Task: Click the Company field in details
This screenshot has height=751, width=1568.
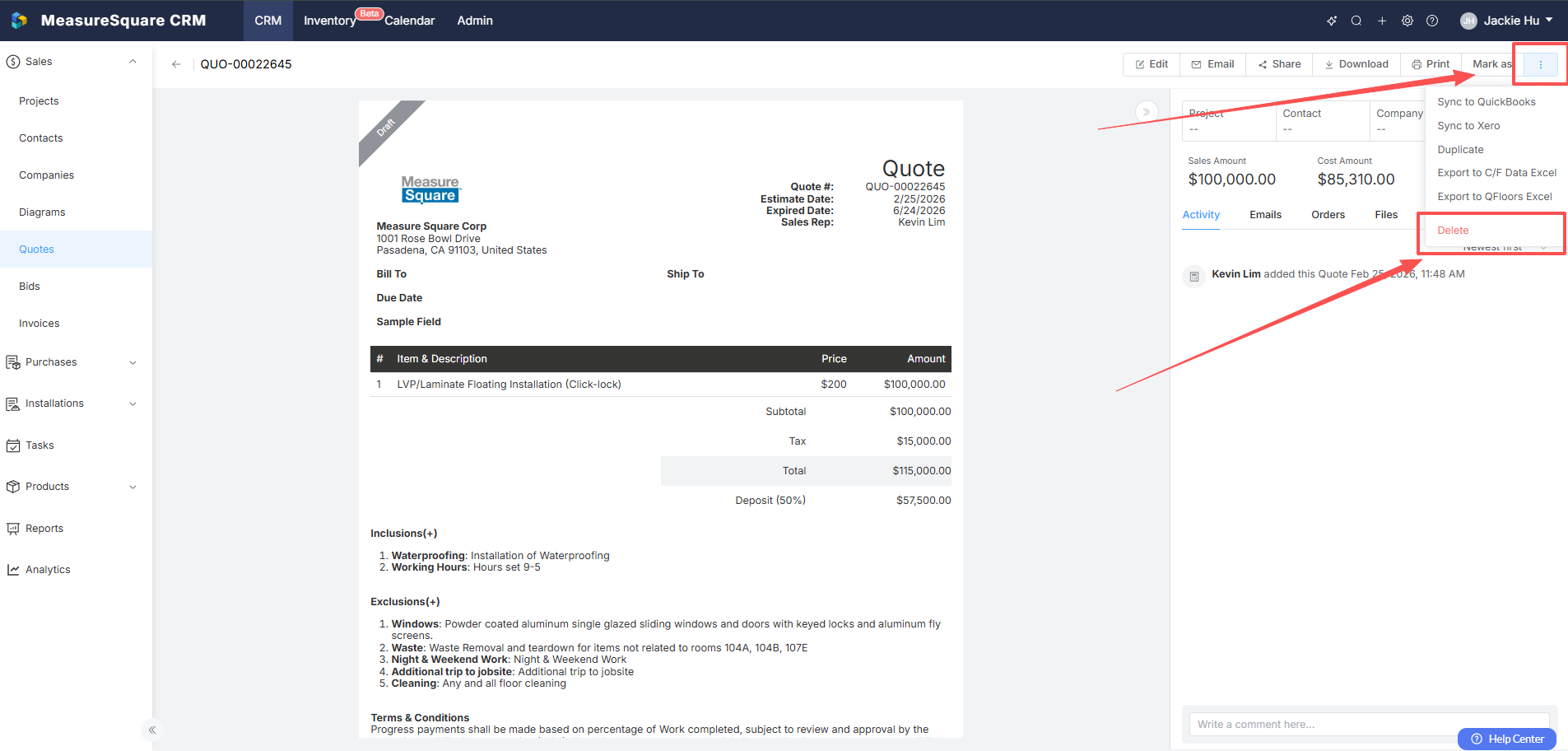Action: [1398, 121]
